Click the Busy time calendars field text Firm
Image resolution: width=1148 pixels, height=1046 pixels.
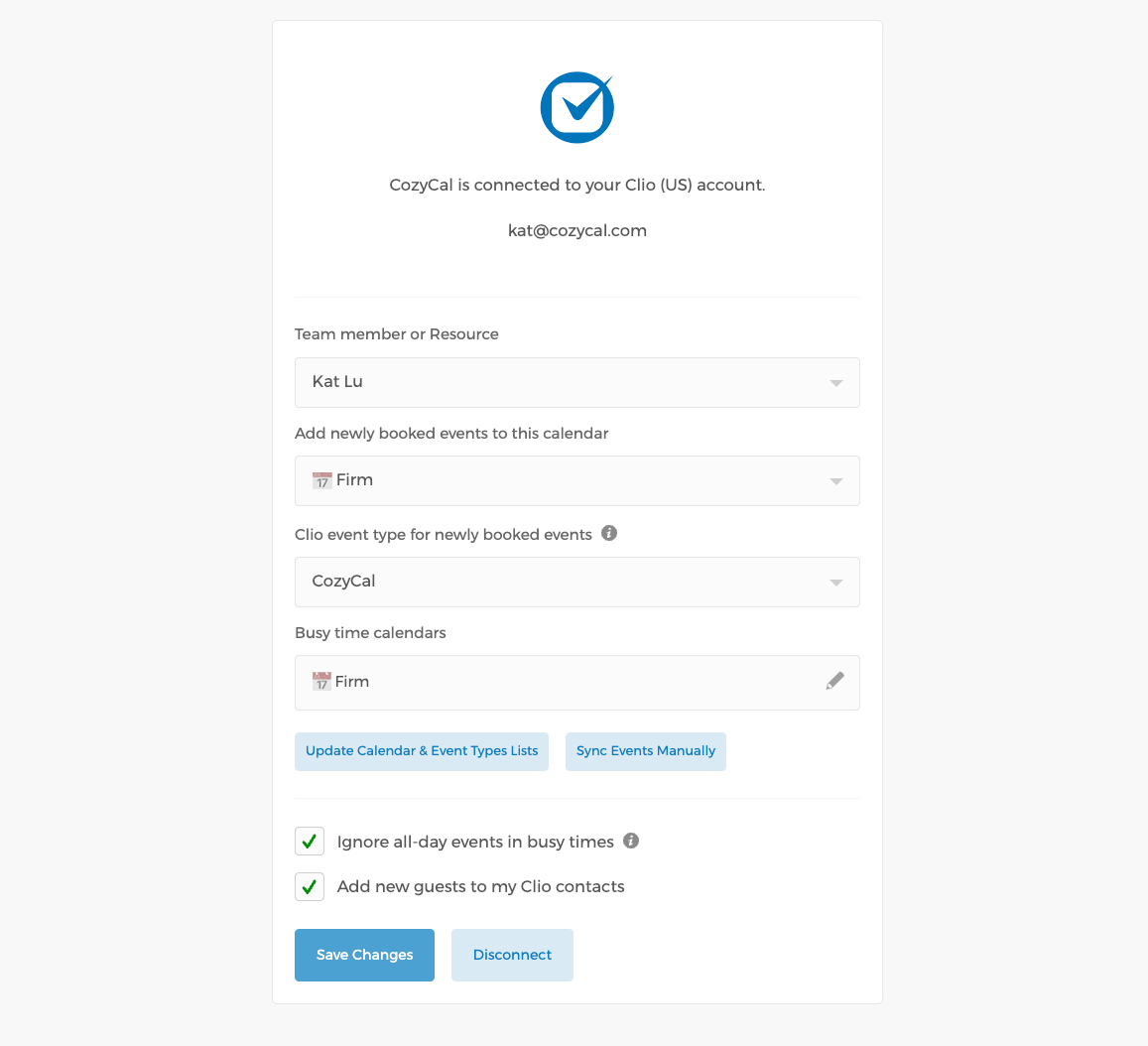click(x=352, y=682)
